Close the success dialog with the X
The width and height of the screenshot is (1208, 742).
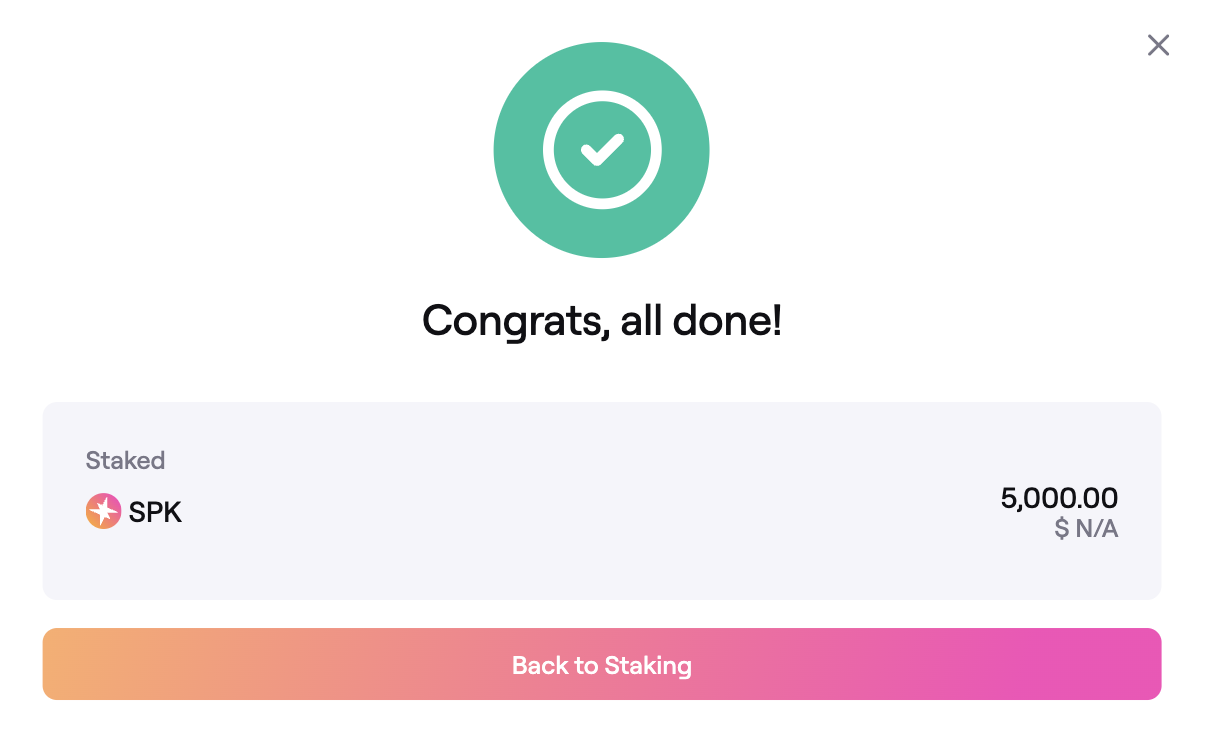tap(1158, 45)
